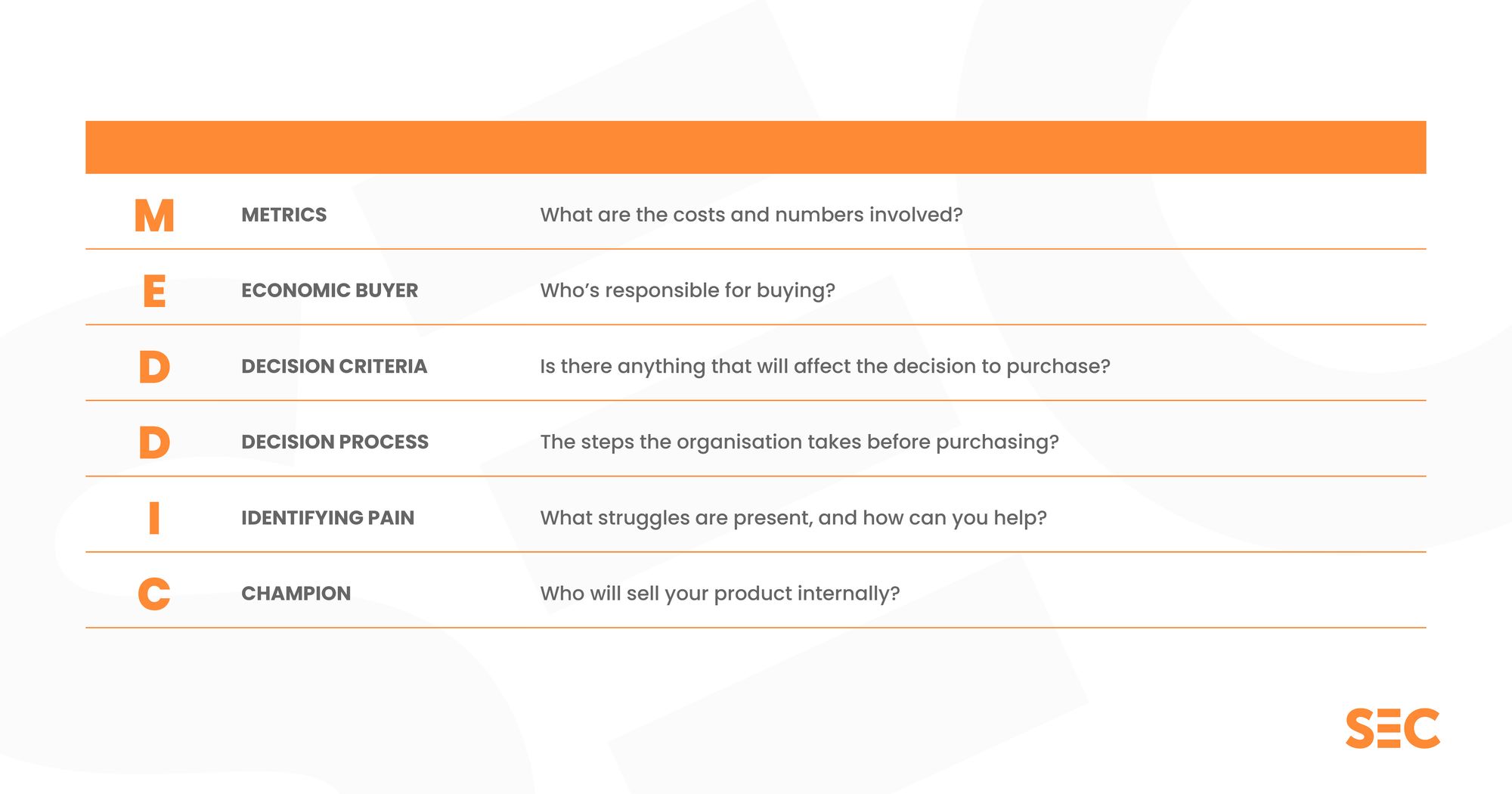Click the D letter beside Decision Criteria
Screen dimensions: 1512x794
(x=154, y=367)
